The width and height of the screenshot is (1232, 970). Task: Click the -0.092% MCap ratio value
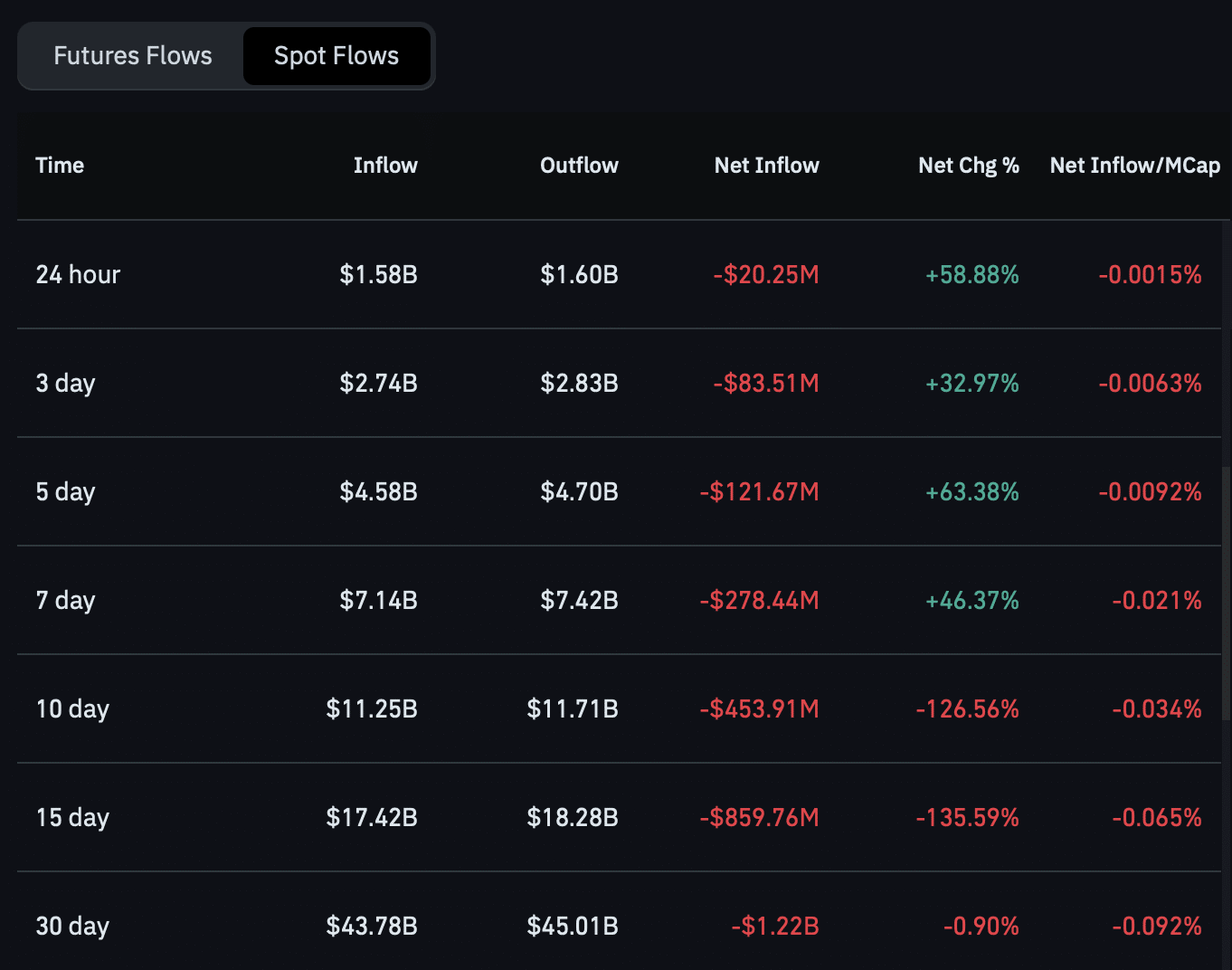tap(1157, 926)
